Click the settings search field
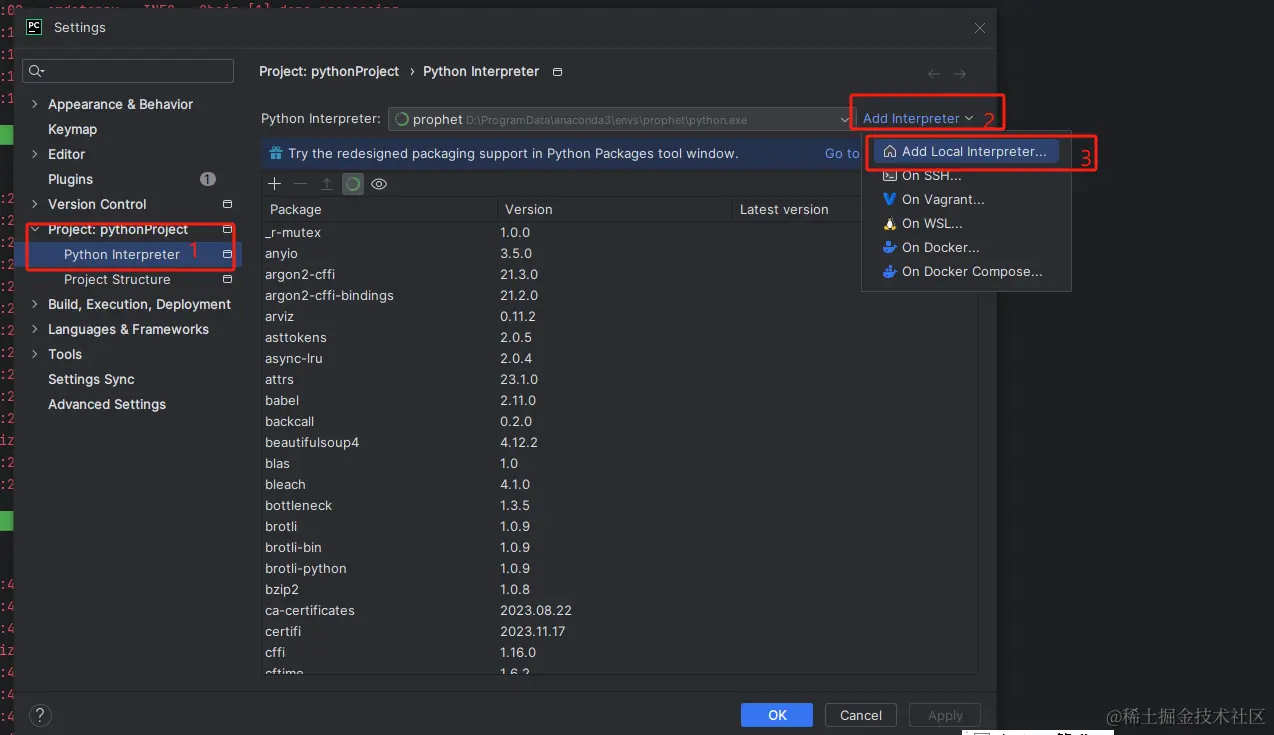 point(128,71)
